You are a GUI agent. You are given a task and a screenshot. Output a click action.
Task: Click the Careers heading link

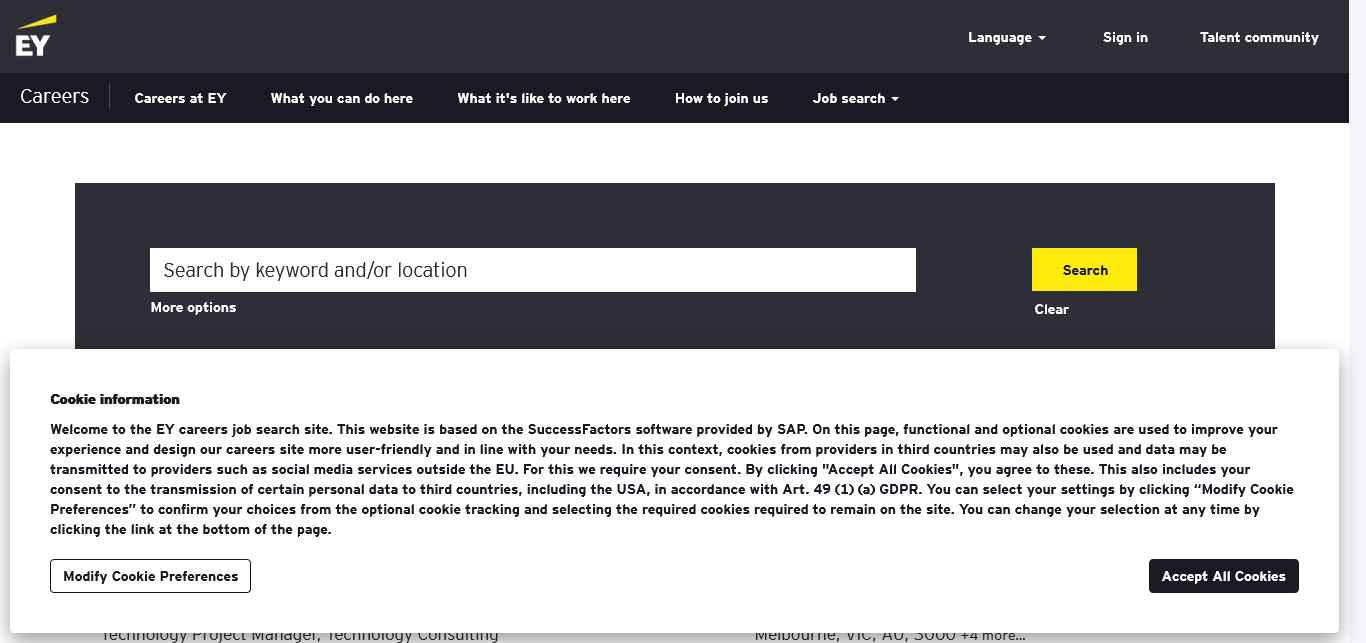point(54,97)
